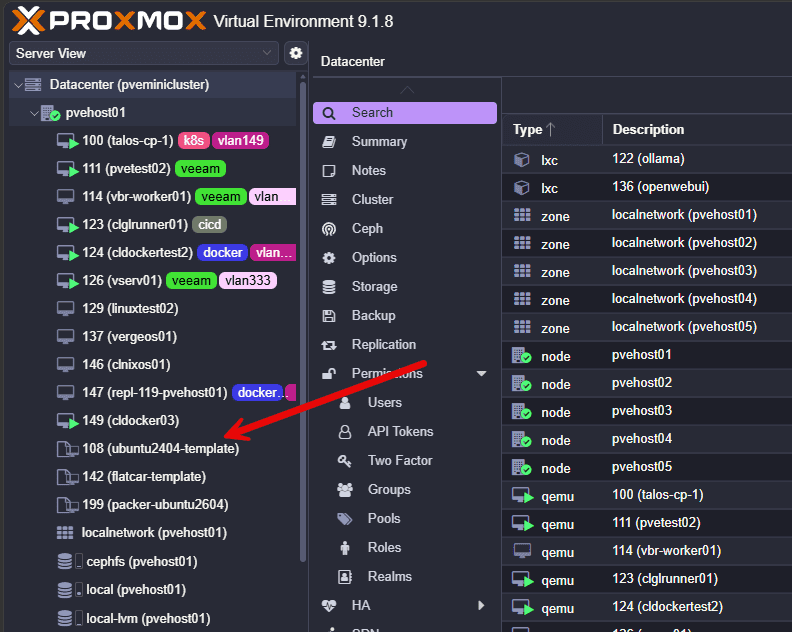
Task: Click the template icon for 142 (flatcar-template)
Action: pos(67,476)
